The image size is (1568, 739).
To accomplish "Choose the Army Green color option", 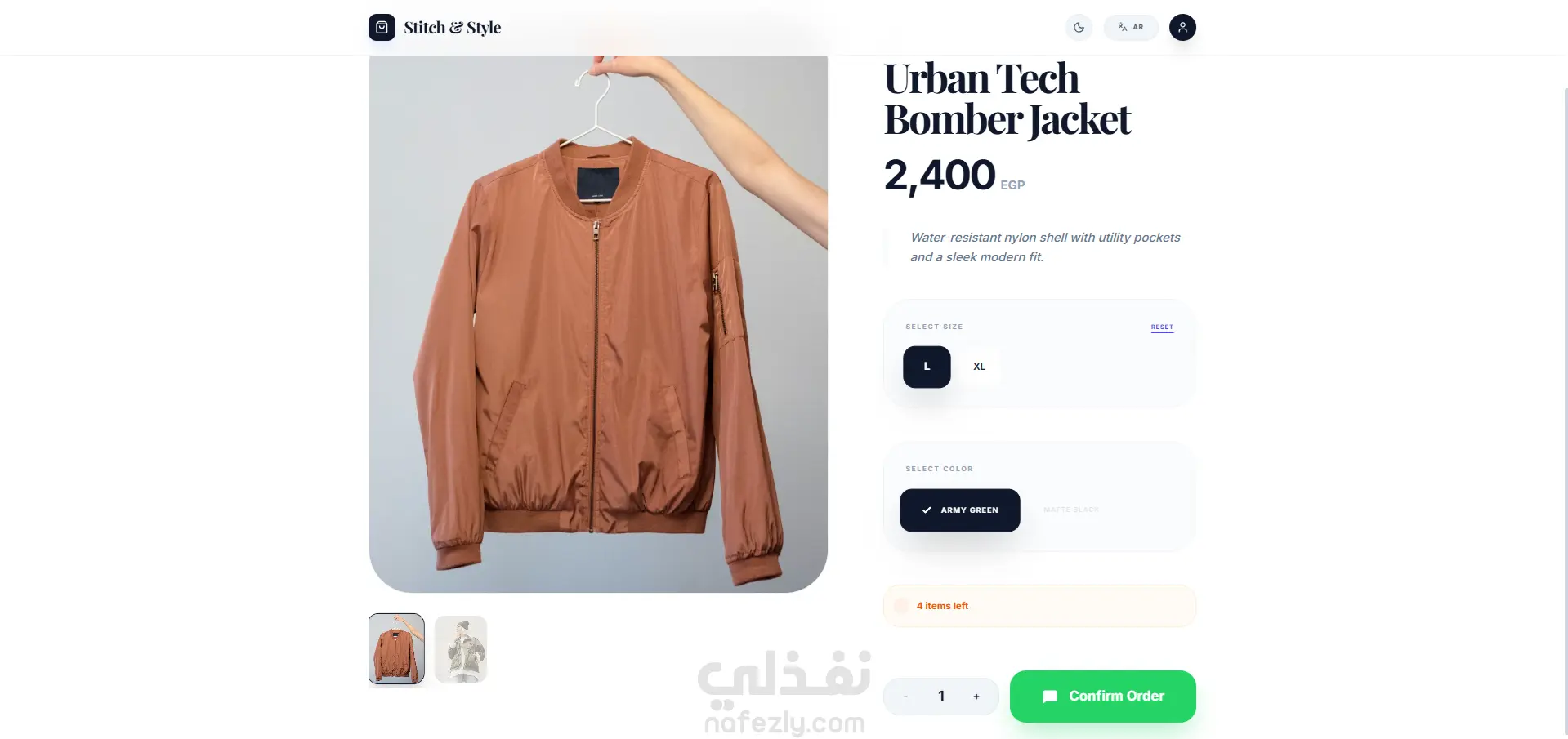I will click(x=960, y=510).
